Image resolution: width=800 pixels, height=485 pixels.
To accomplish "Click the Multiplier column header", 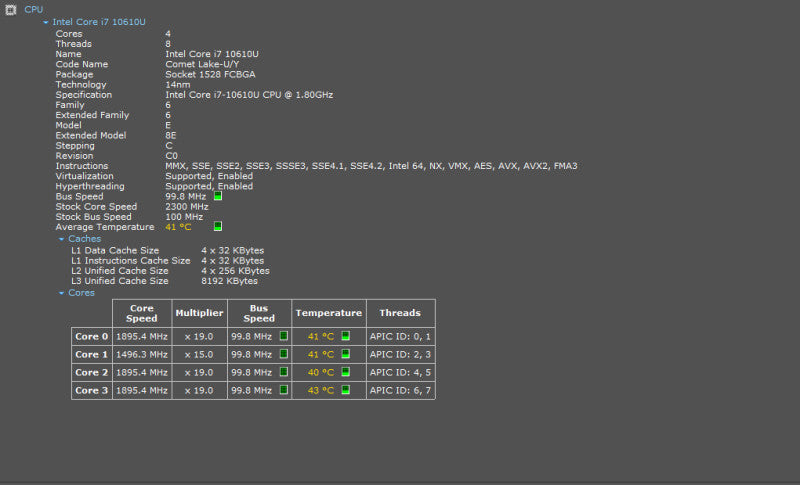I will [x=199, y=313].
